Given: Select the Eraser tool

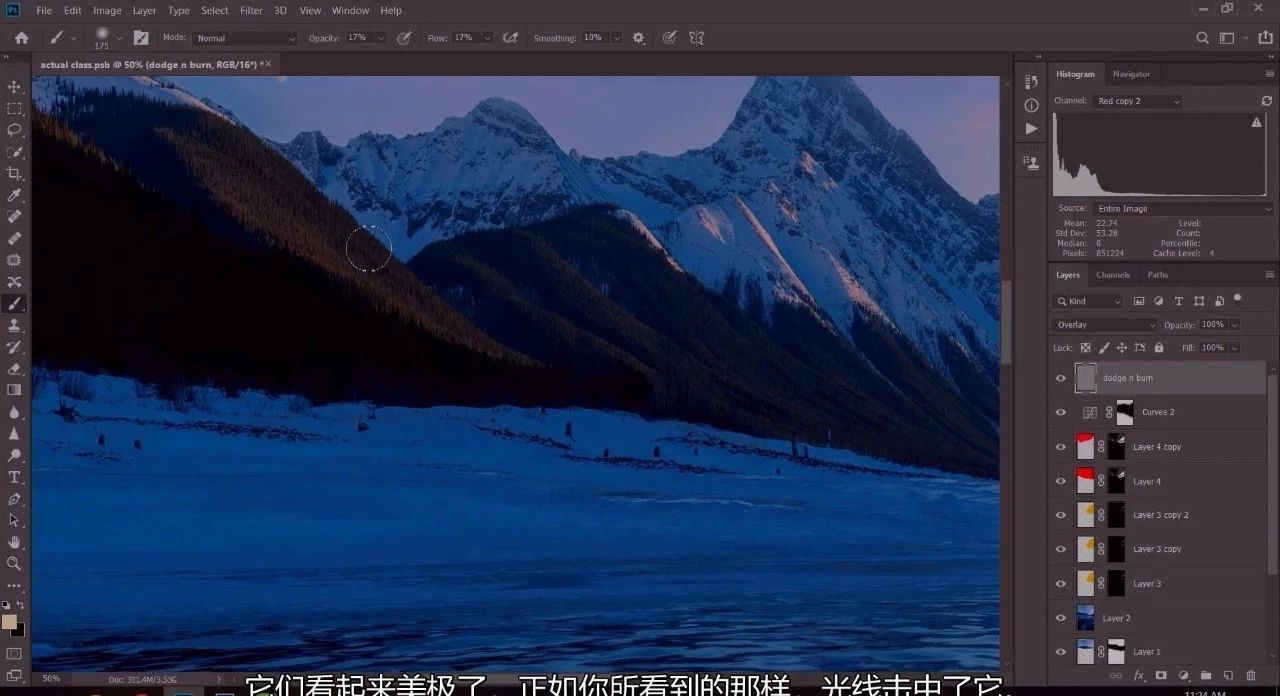Looking at the screenshot, I should pos(14,369).
